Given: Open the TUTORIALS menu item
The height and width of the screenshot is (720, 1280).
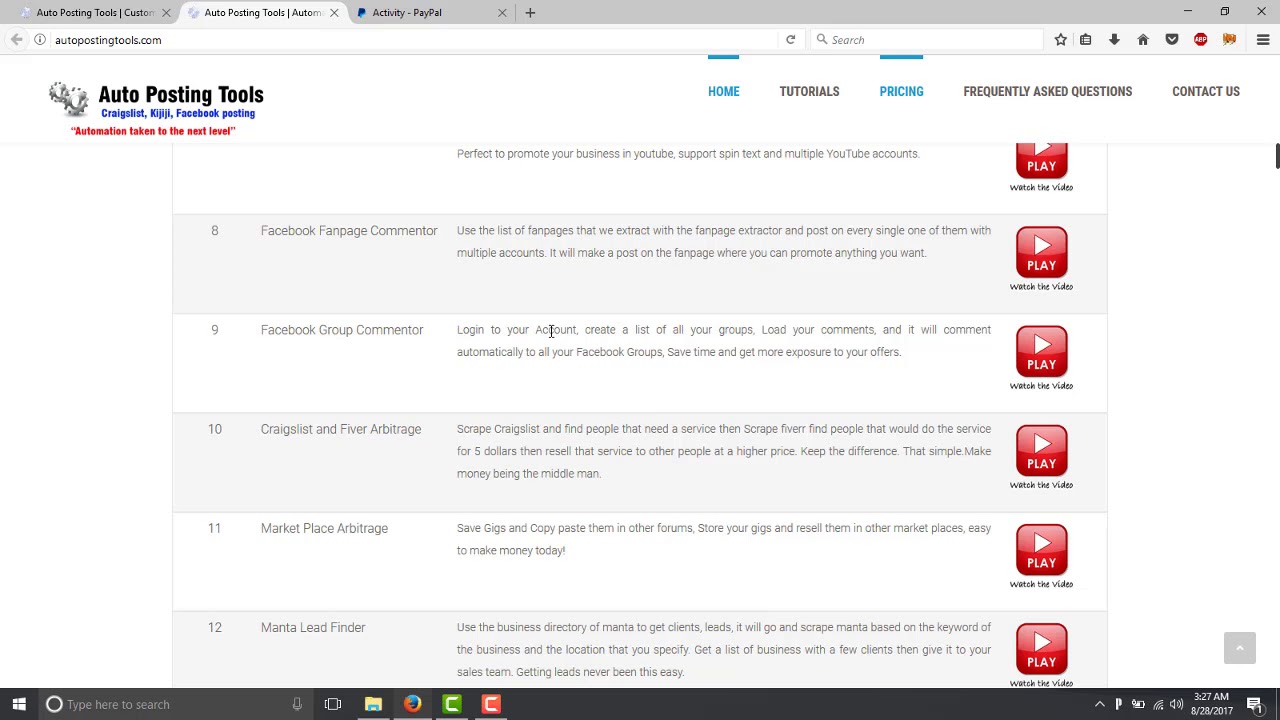Looking at the screenshot, I should pyautogui.click(x=809, y=91).
